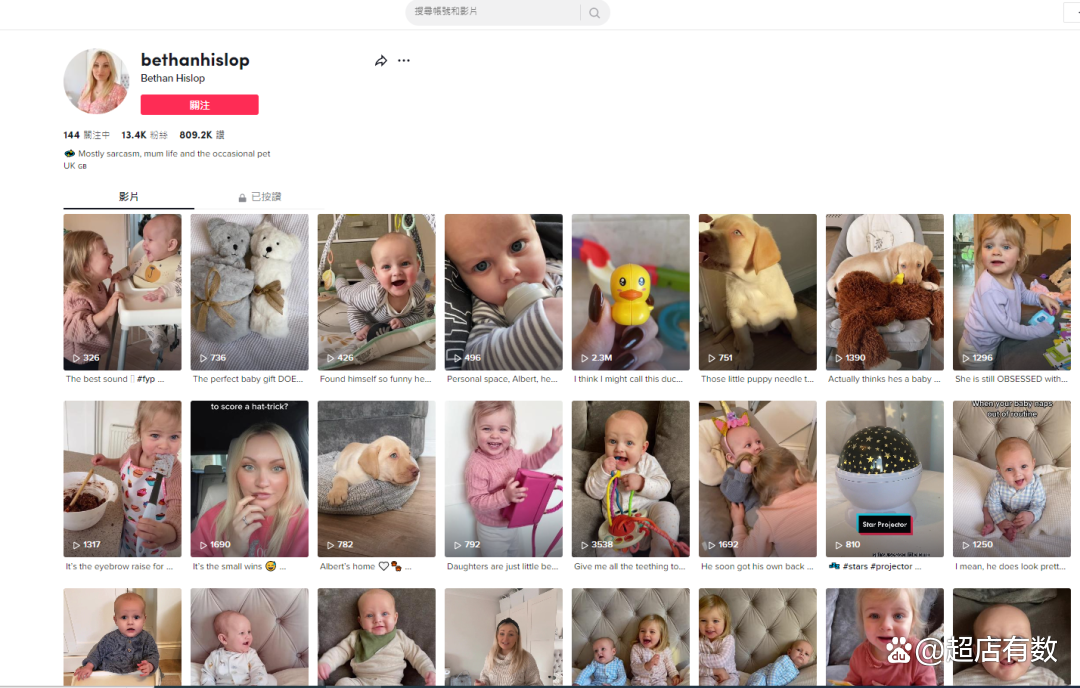Click the bethanhislop username heading

point(195,60)
